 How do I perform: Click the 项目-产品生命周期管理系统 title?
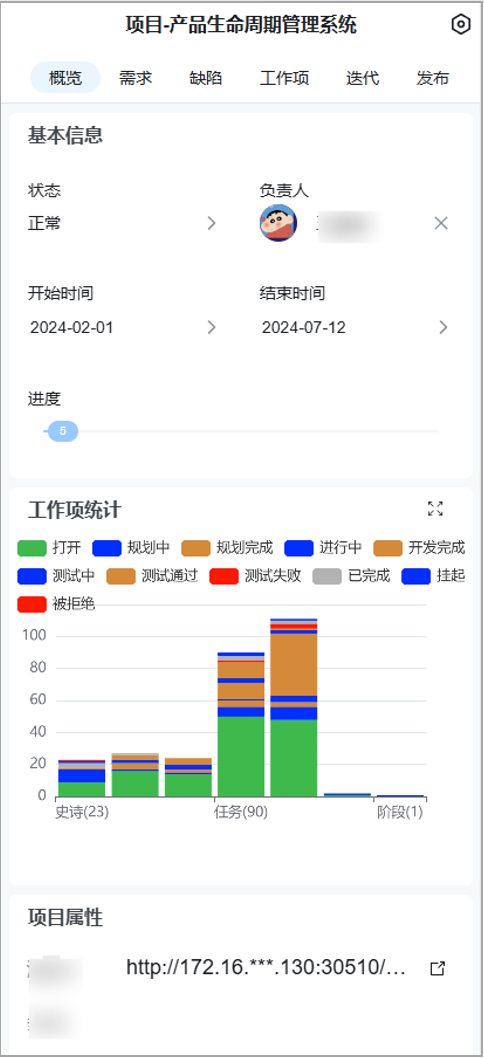coord(241,26)
